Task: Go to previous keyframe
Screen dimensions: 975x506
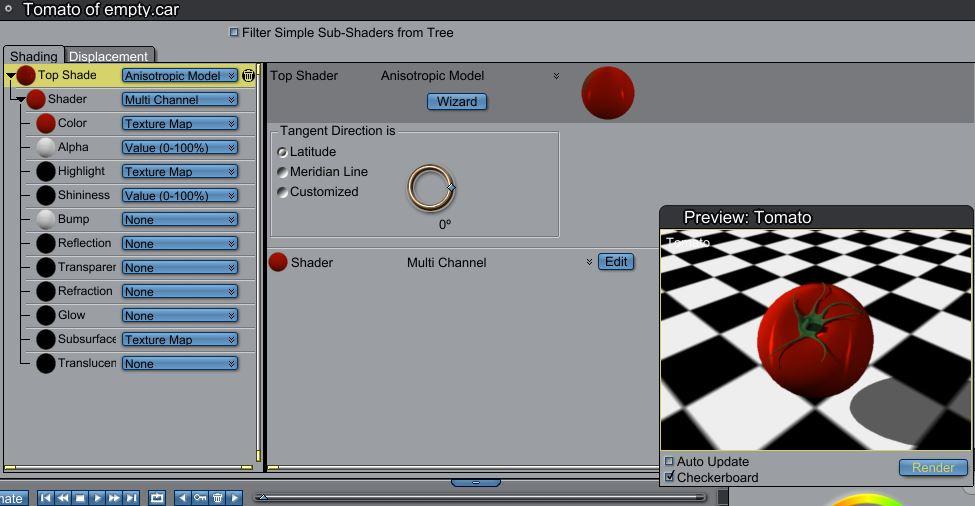Action: (x=182, y=497)
